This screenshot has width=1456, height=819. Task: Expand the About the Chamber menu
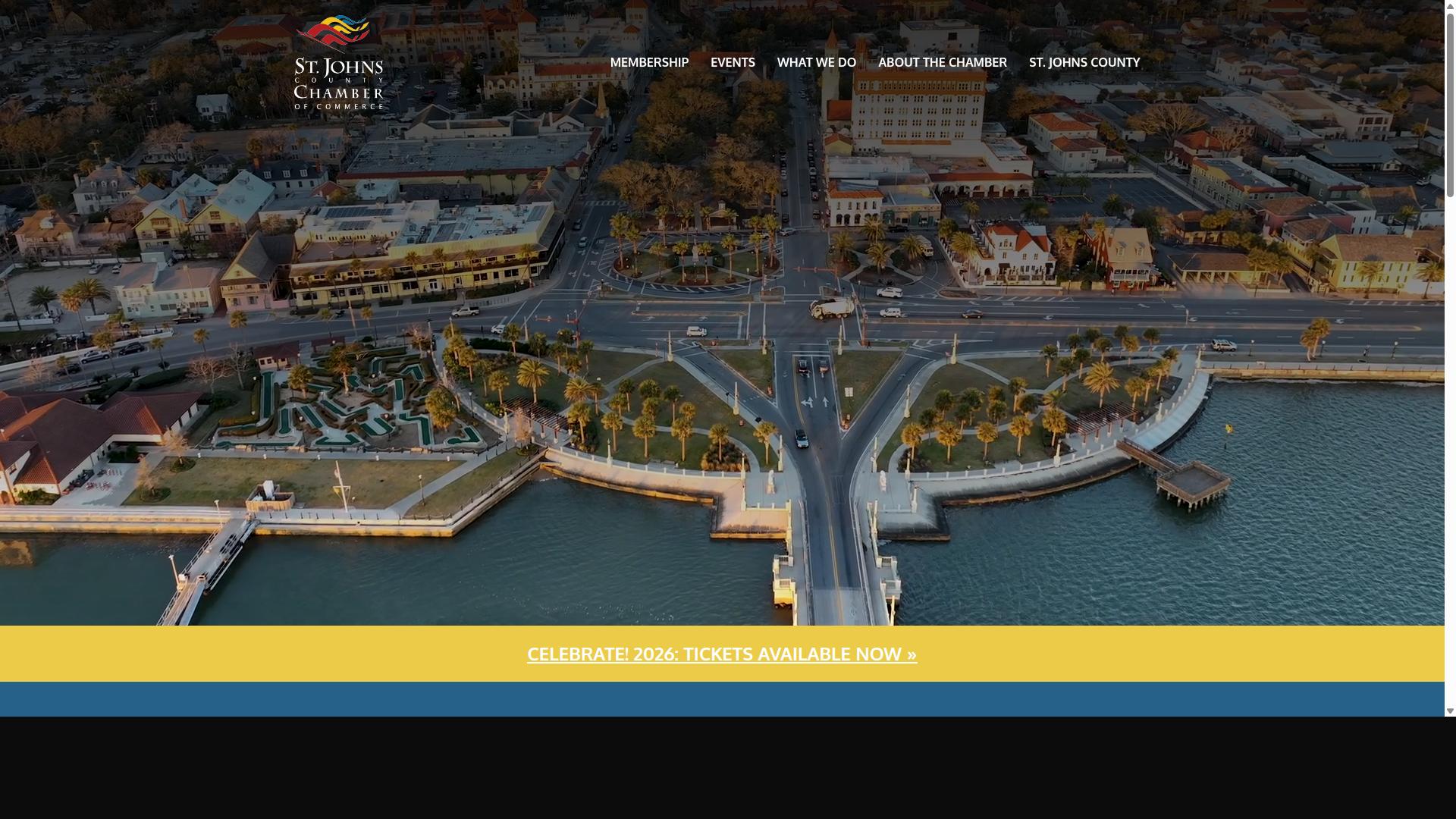point(943,62)
